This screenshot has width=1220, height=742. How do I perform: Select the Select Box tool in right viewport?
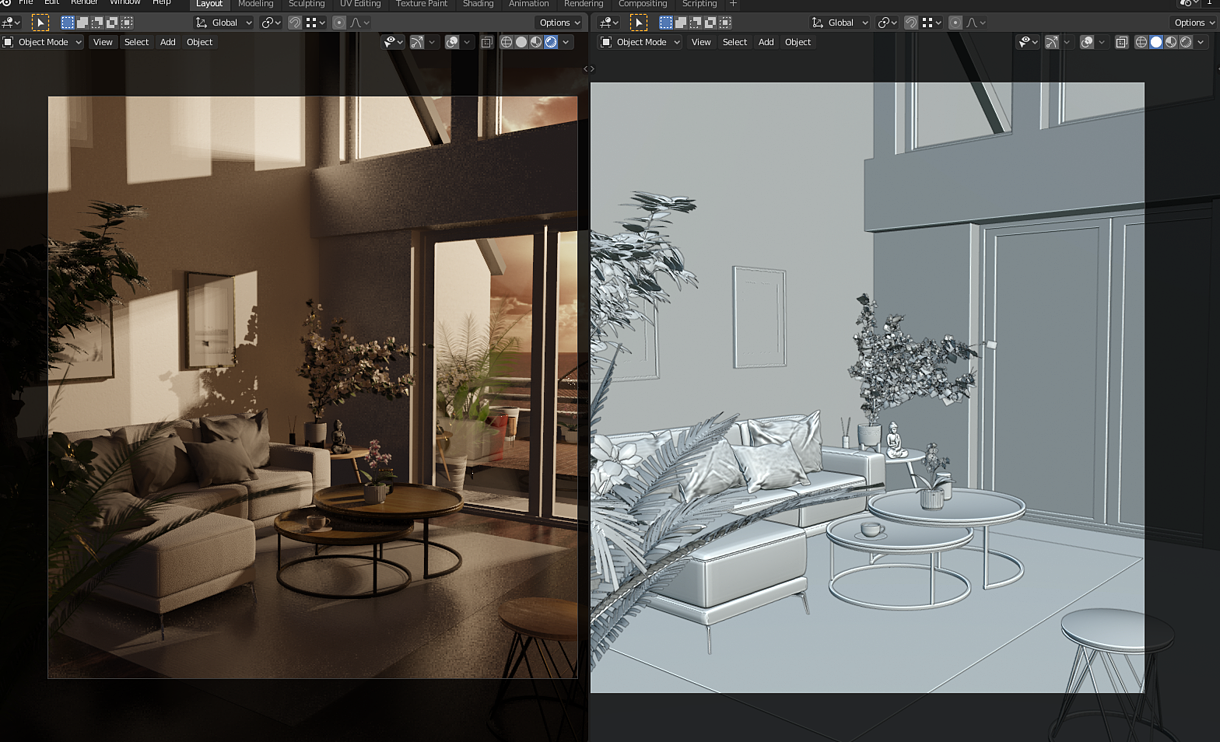click(x=638, y=22)
